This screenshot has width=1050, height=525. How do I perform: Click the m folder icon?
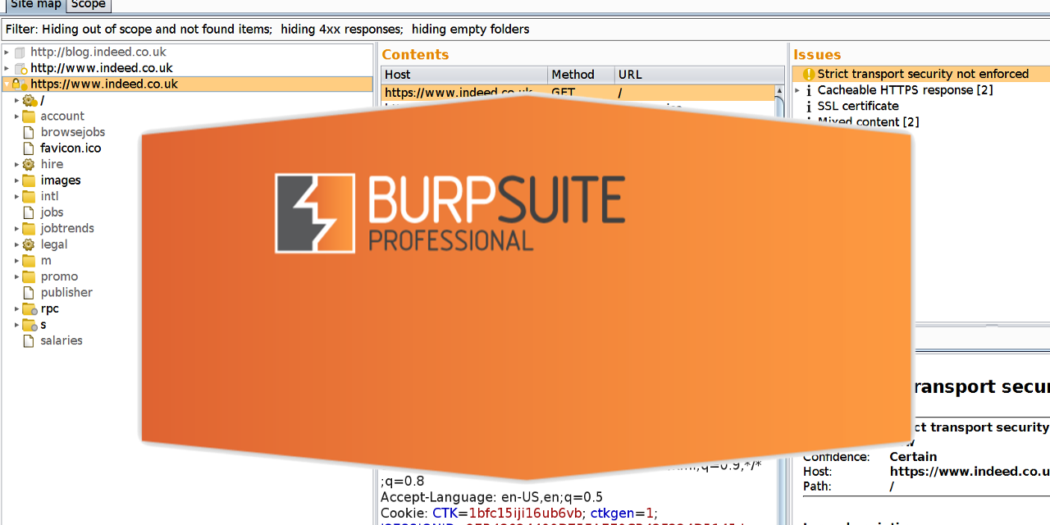click(x=29, y=260)
